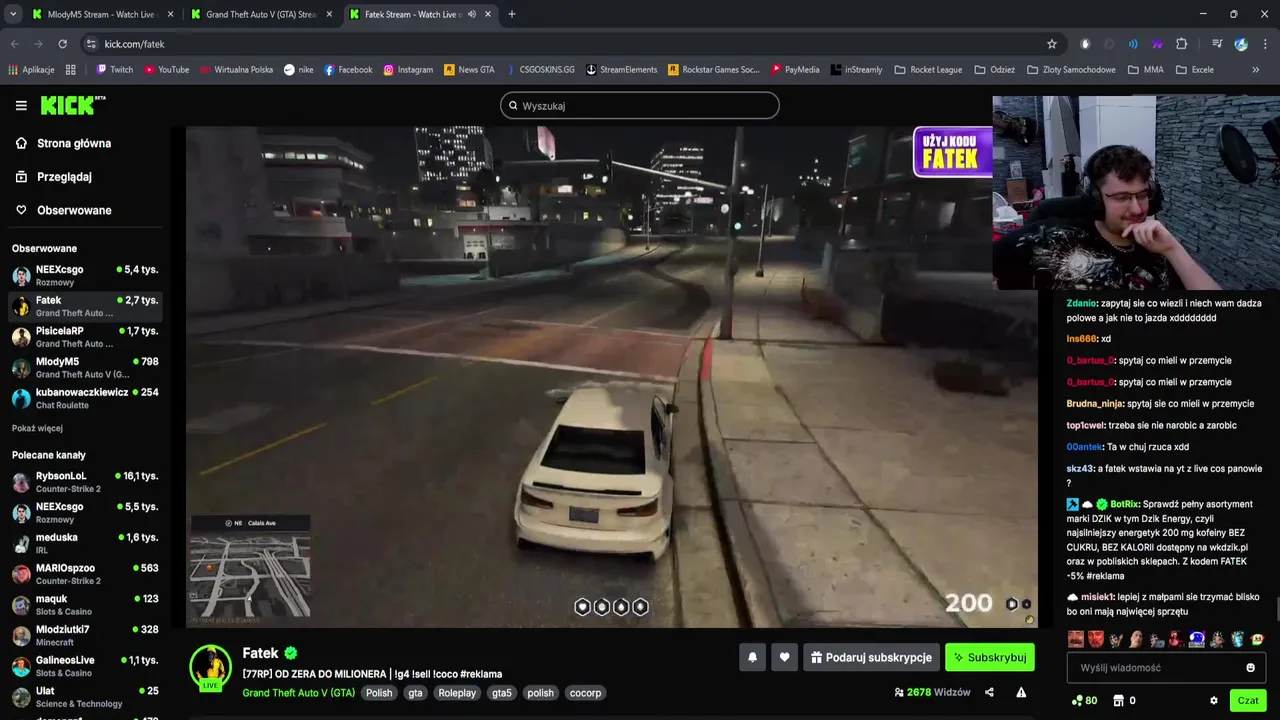Viewport: 1280px width, 720px height.
Task: Open Twitch bookmark
Action: [114, 70]
